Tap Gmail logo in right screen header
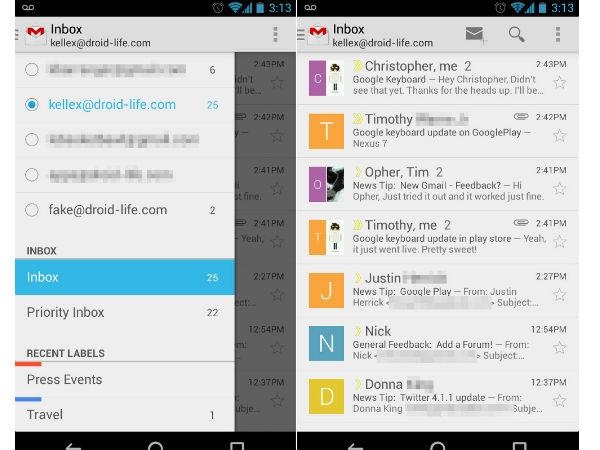 point(318,35)
